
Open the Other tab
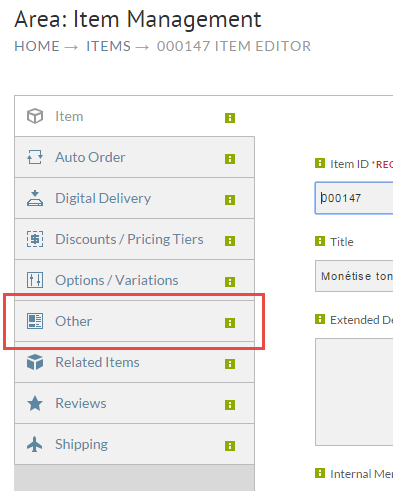(134, 321)
